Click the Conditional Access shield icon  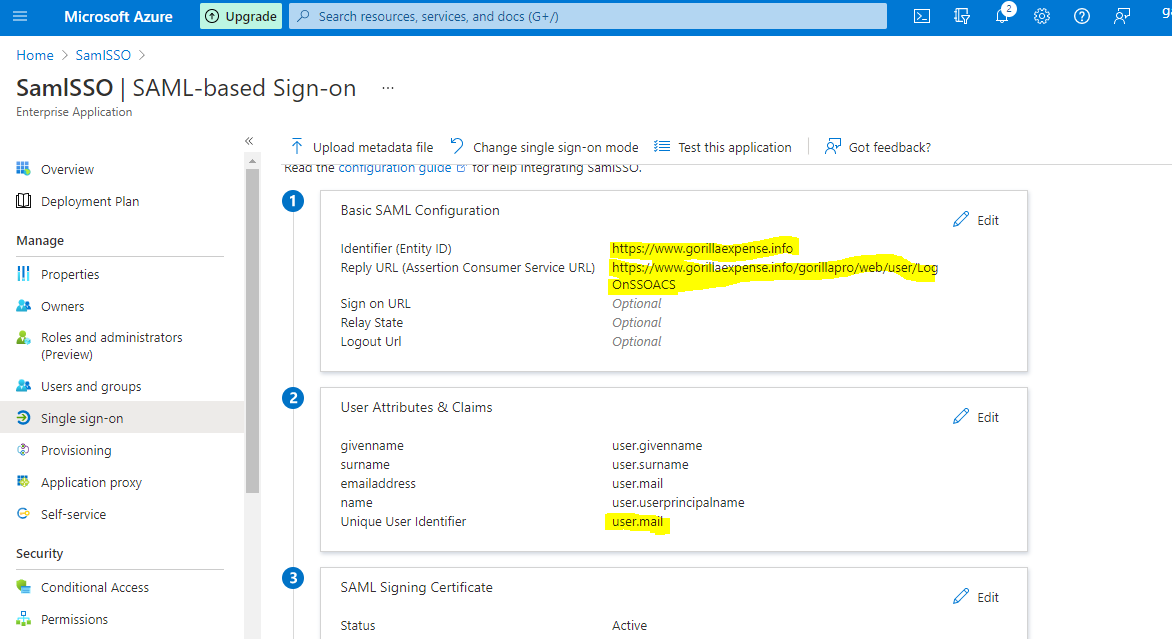click(x=24, y=587)
